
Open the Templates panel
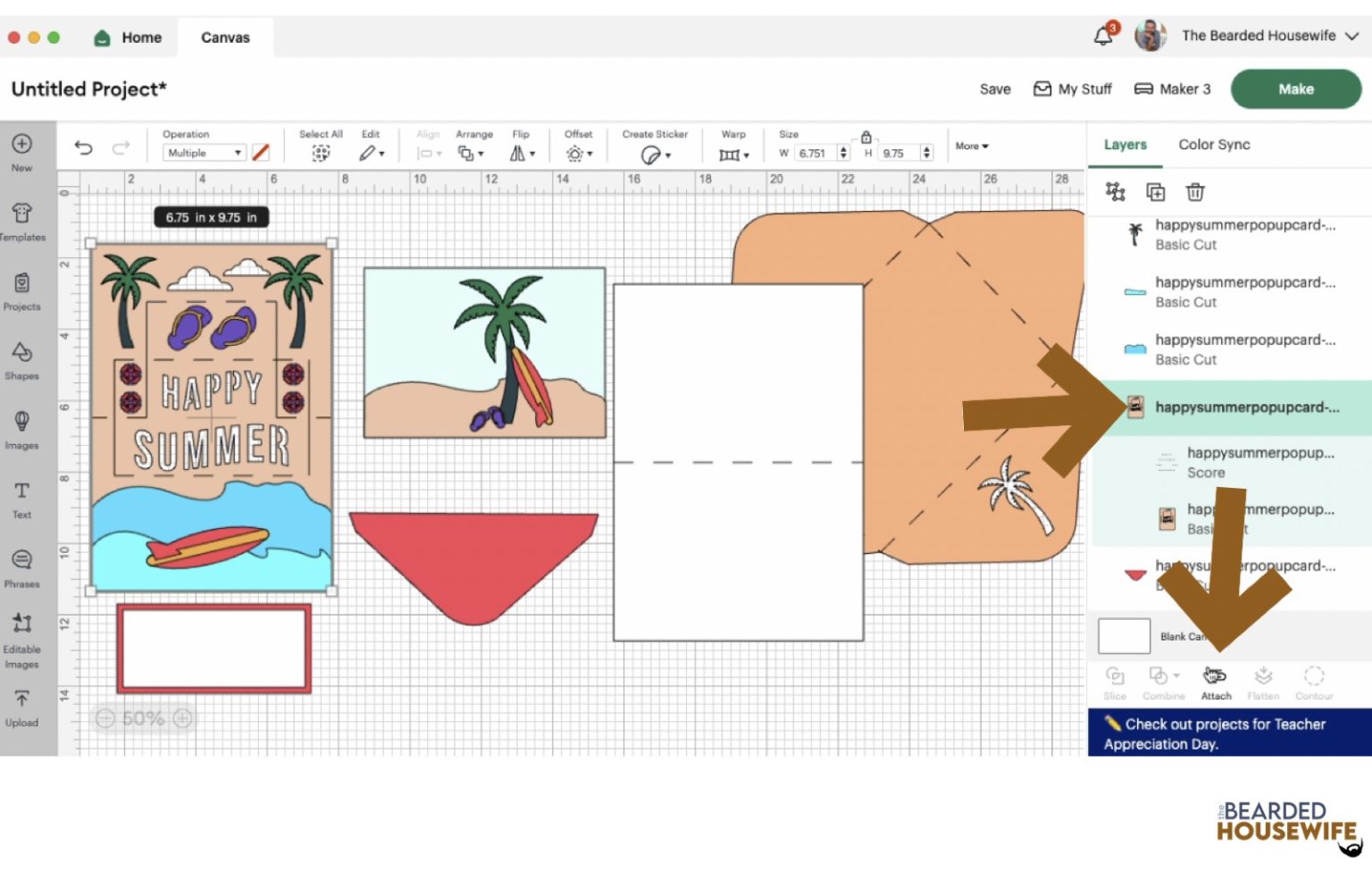[x=22, y=221]
